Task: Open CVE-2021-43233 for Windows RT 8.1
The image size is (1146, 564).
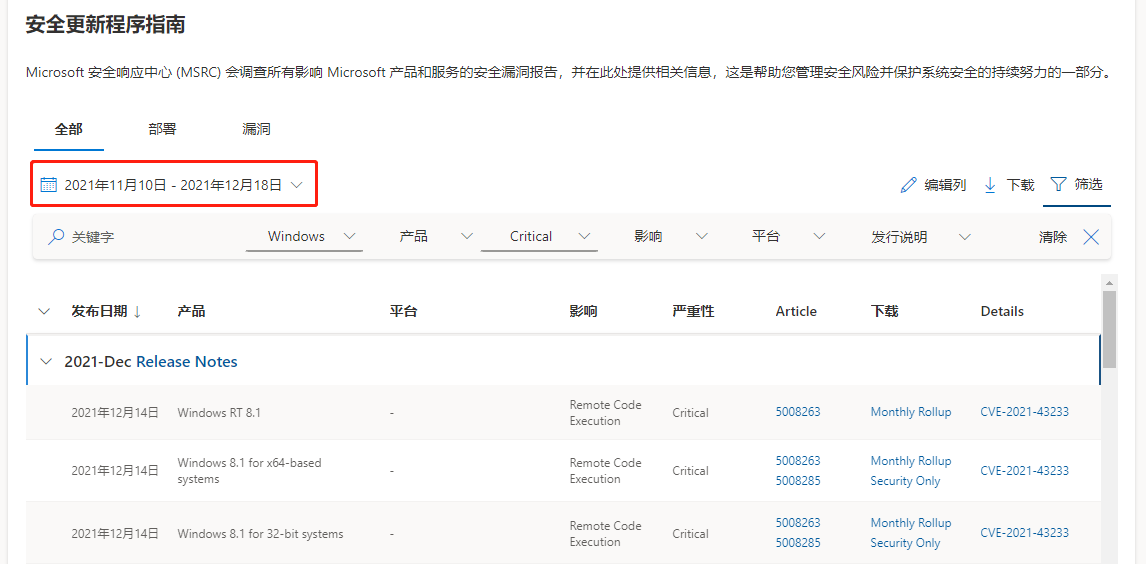Action: point(1025,412)
